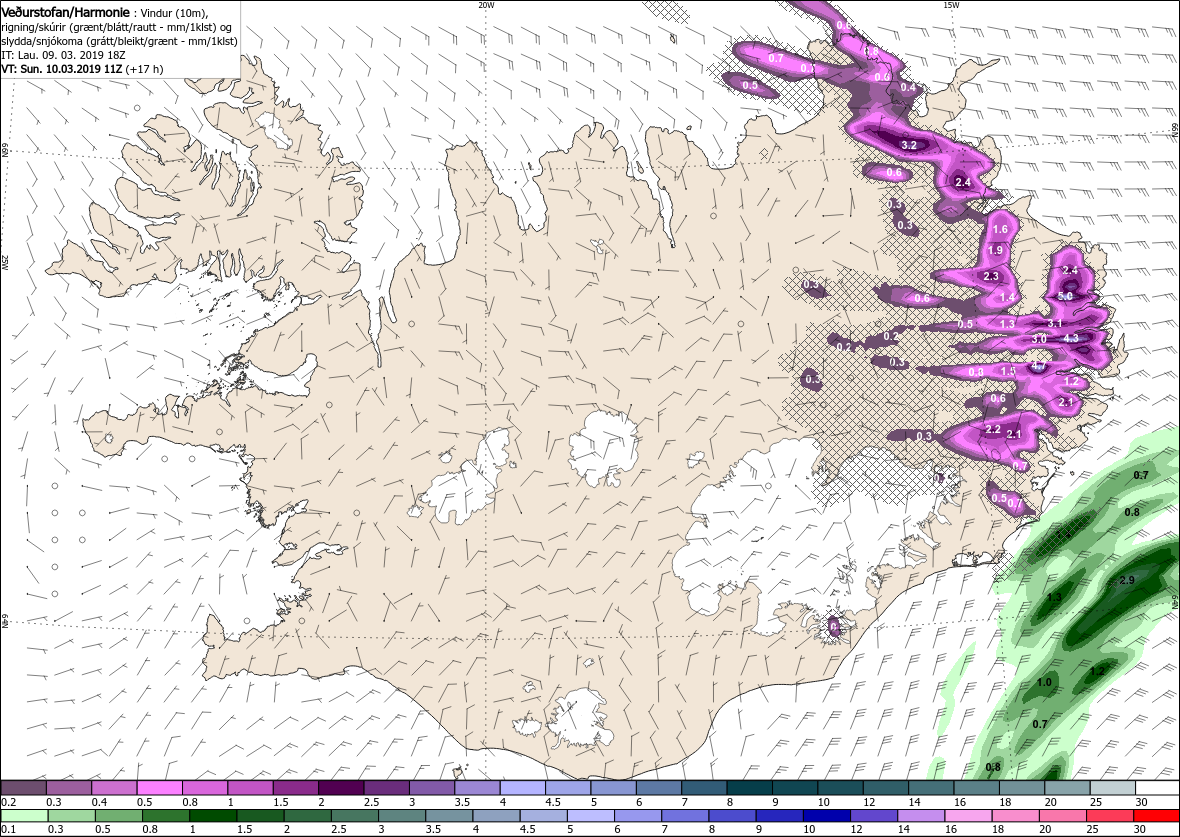Click the 1.0 rain value in the green area

pyautogui.click(x=1044, y=682)
